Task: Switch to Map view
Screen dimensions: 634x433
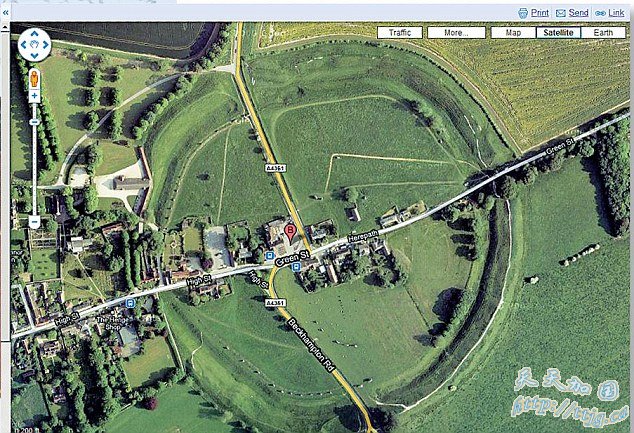Action: click(513, 33)
